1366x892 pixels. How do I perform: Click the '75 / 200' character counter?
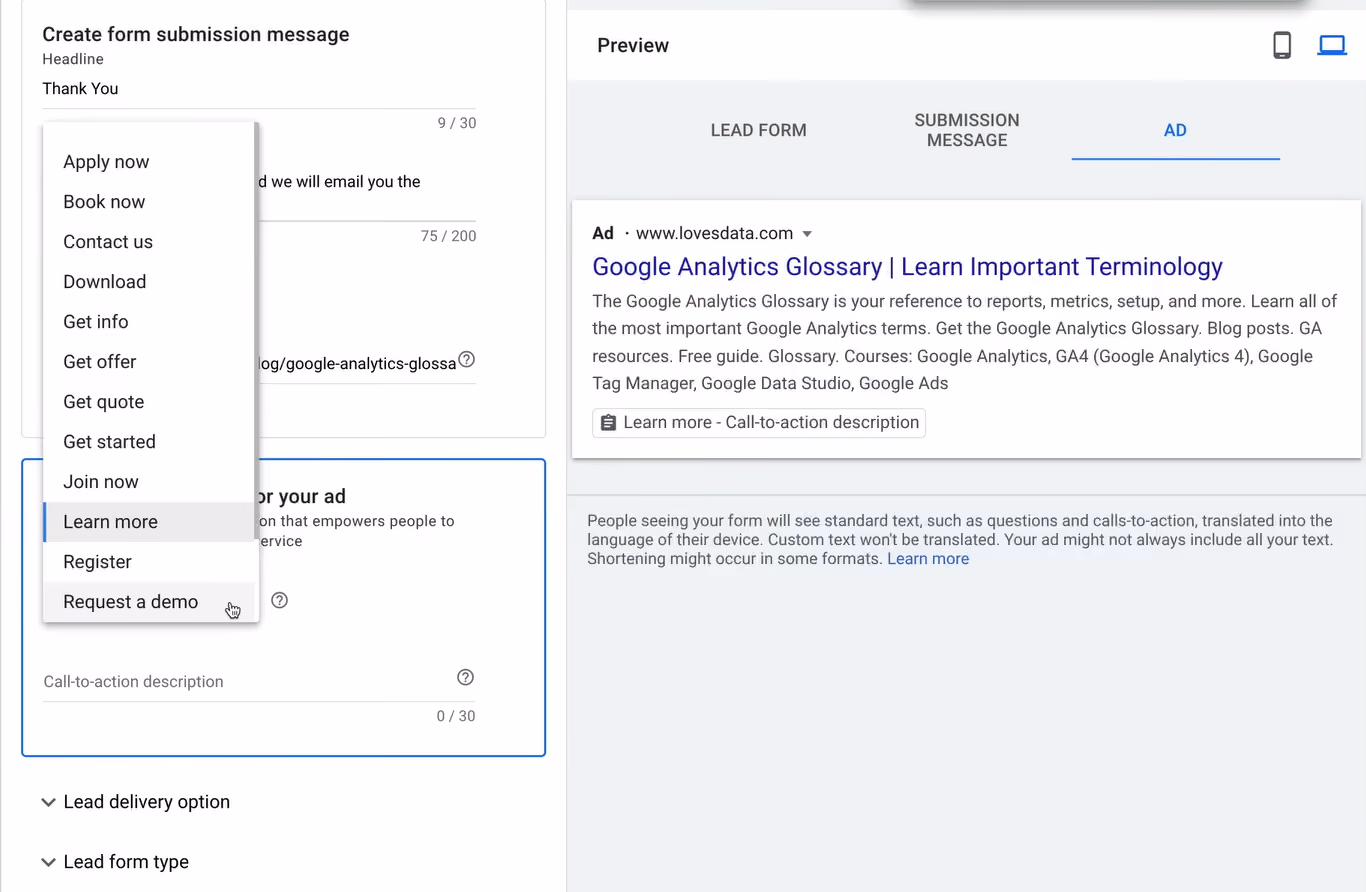pyautogui.click(x=448, y=236)
